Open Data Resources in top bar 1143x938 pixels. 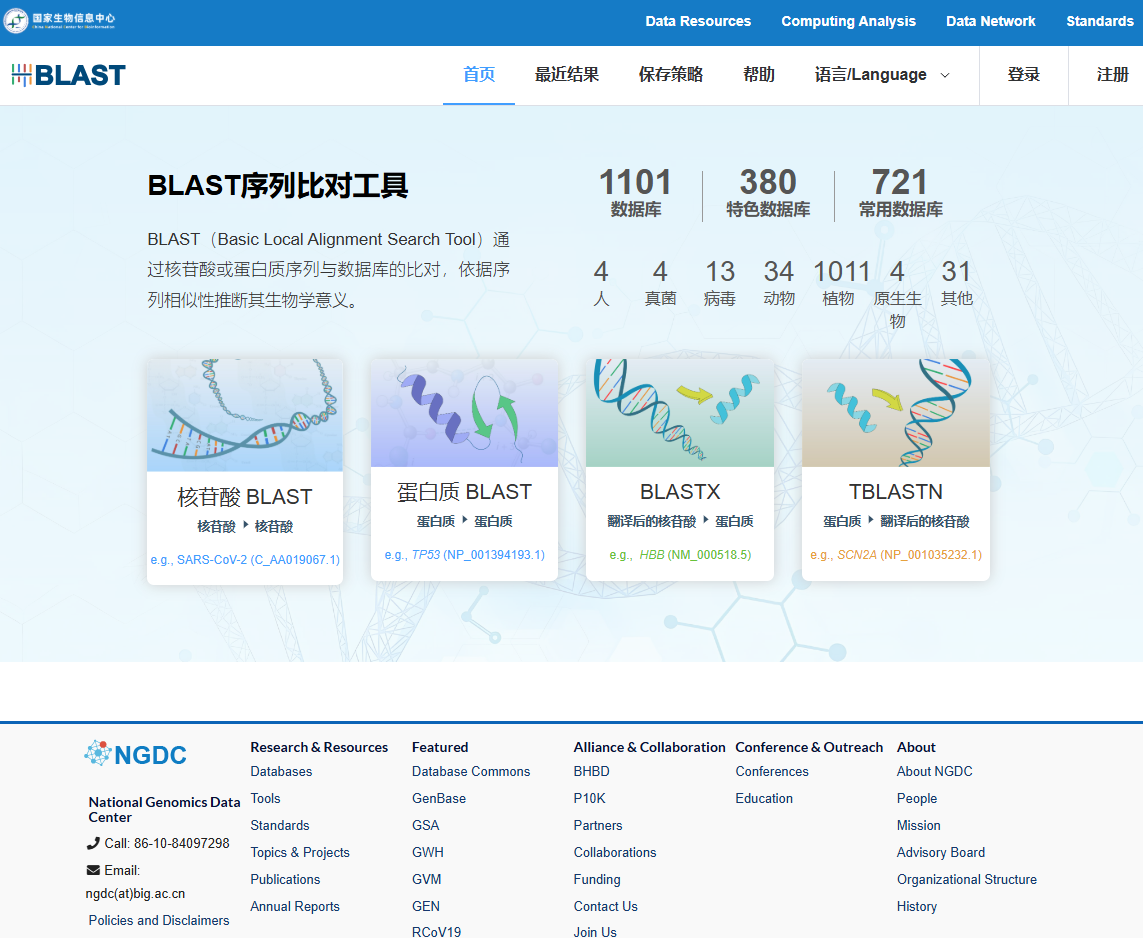698,21
